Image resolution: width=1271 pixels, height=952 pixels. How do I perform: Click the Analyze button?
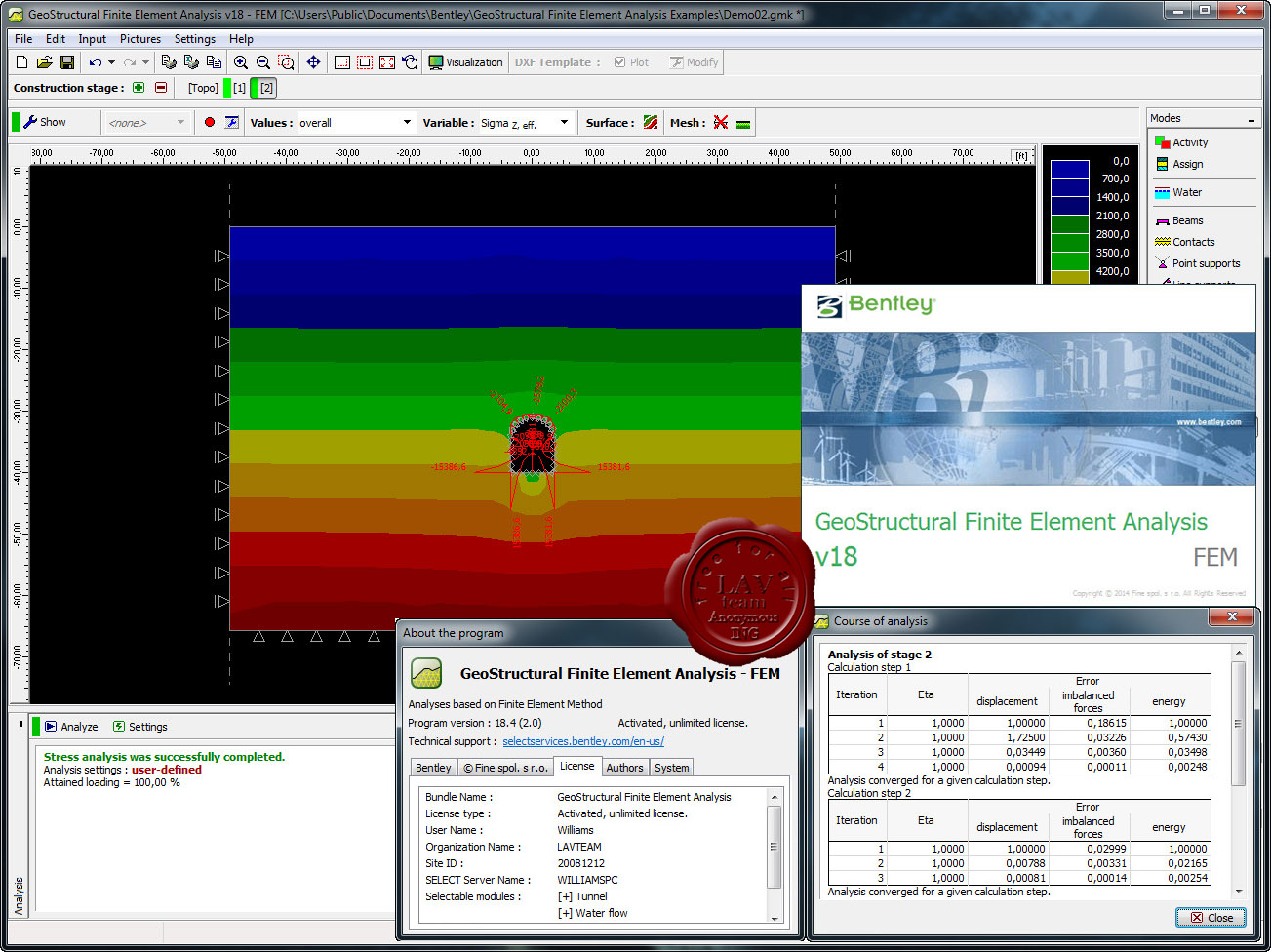tap(71, 727)
